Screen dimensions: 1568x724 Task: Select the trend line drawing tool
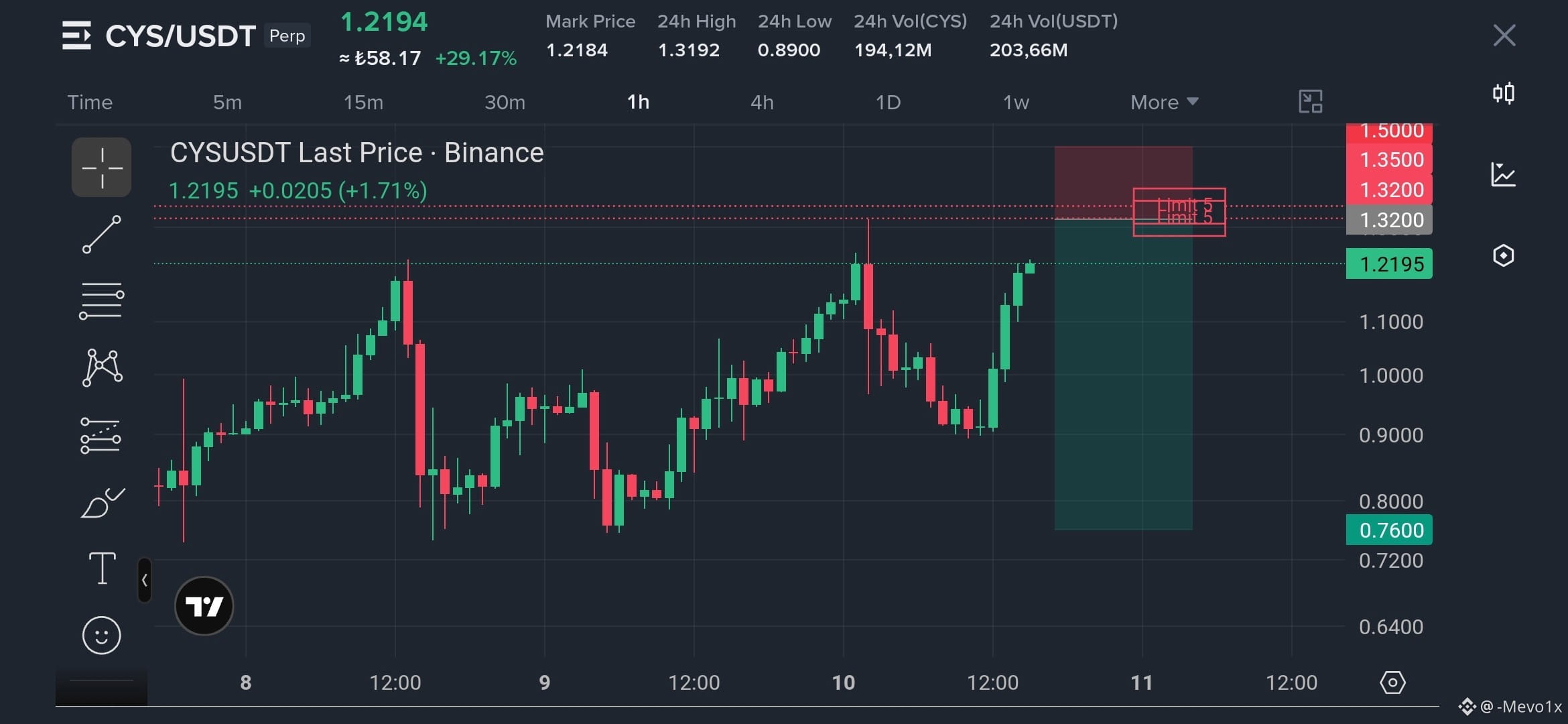pos(102,235)
